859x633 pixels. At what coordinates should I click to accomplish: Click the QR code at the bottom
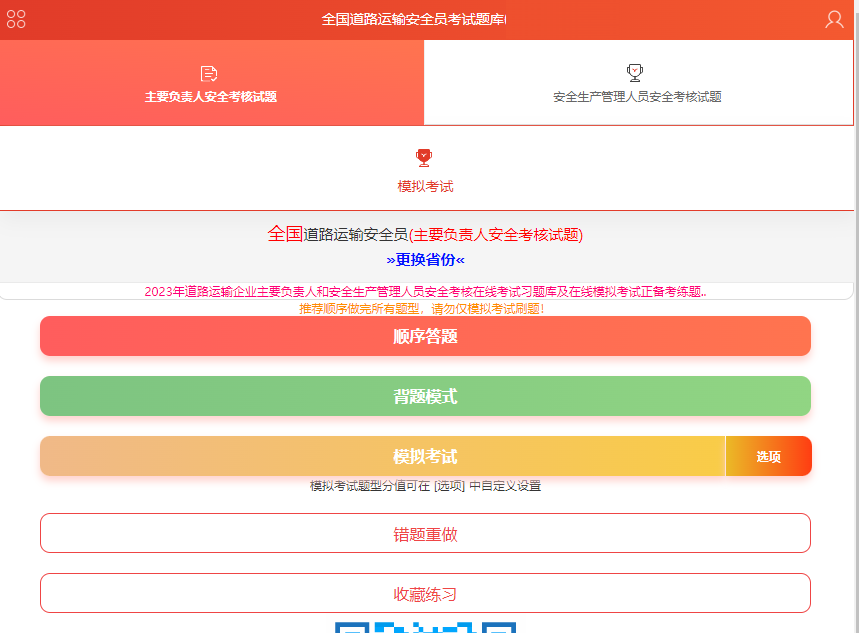pos(425,628)
